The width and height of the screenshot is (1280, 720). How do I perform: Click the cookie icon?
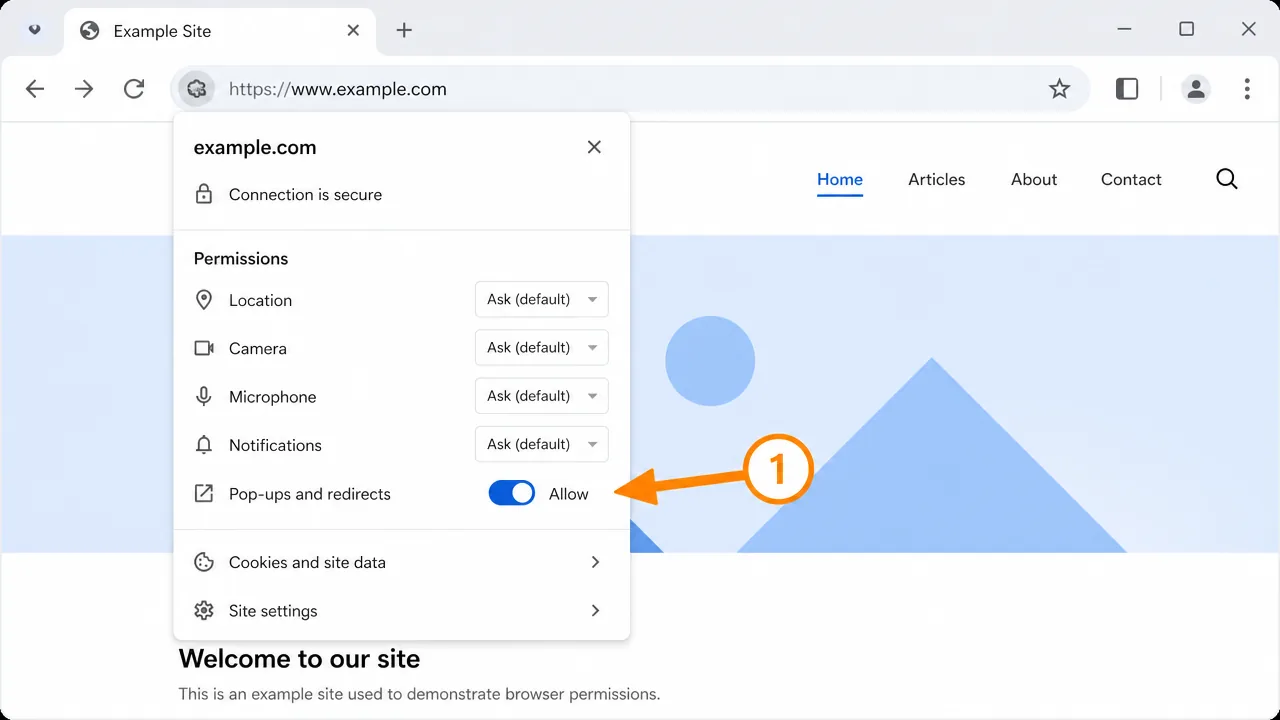click(204, 562)
